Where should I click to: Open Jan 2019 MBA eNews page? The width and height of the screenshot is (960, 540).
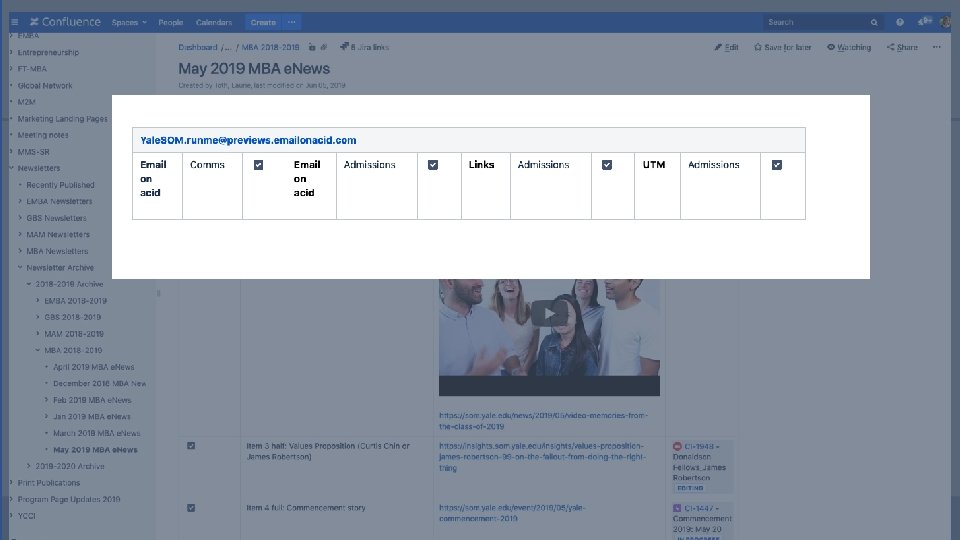click(91, 416)
